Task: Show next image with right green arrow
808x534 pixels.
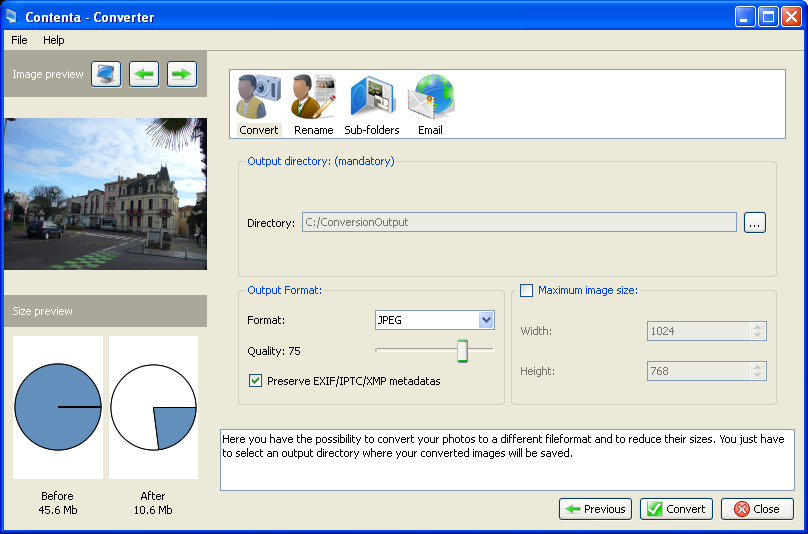Action: [182, 74]
